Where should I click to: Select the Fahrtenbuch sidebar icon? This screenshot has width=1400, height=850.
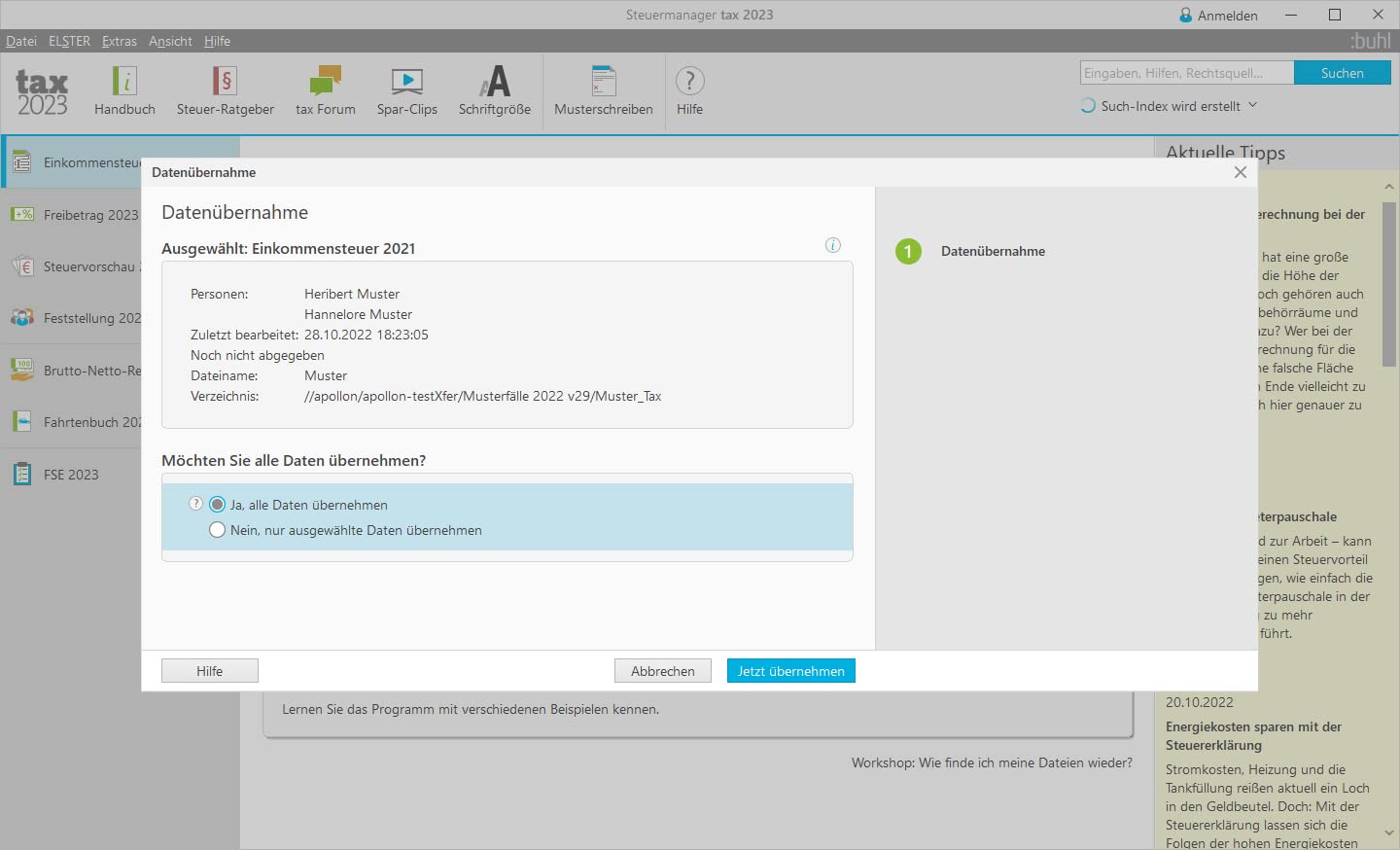pos(21,422)
